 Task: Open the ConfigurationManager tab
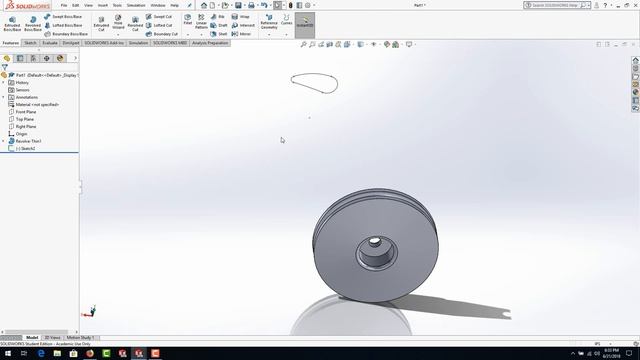(33, 58)
